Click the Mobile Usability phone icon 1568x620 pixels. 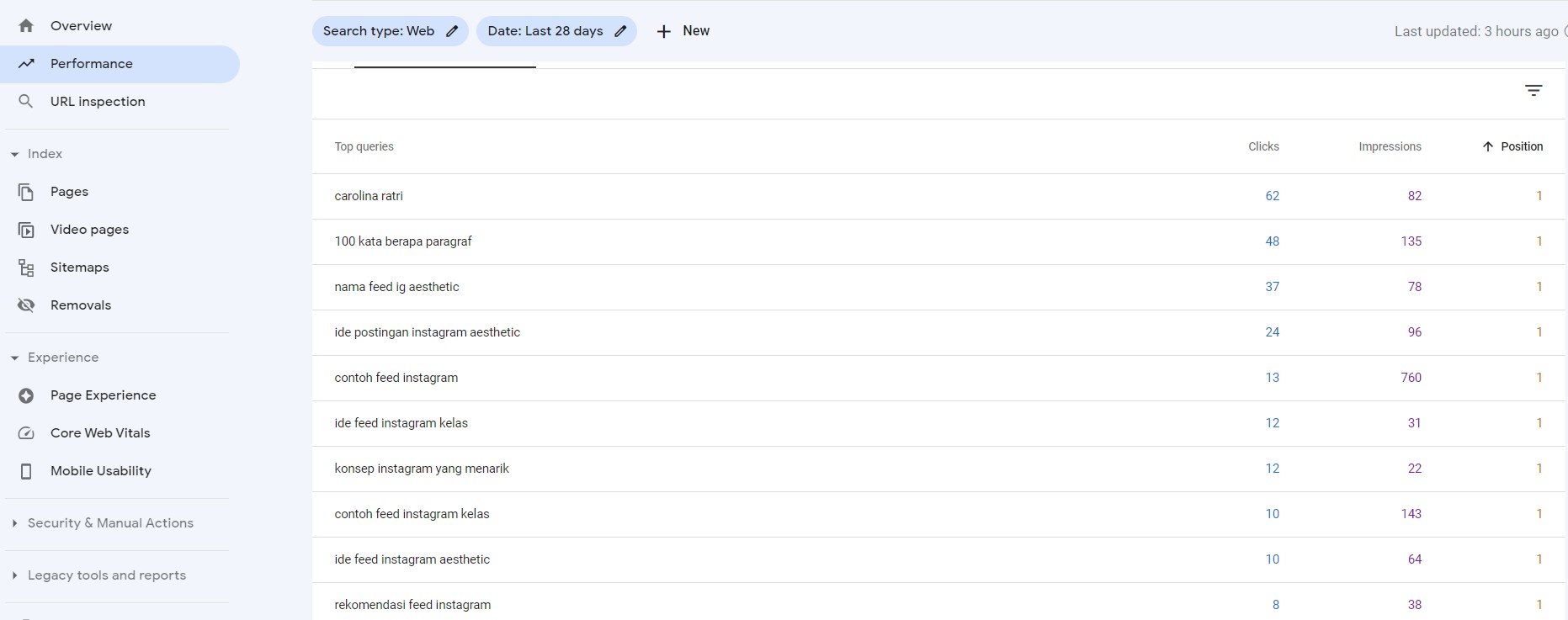(26, 471)
